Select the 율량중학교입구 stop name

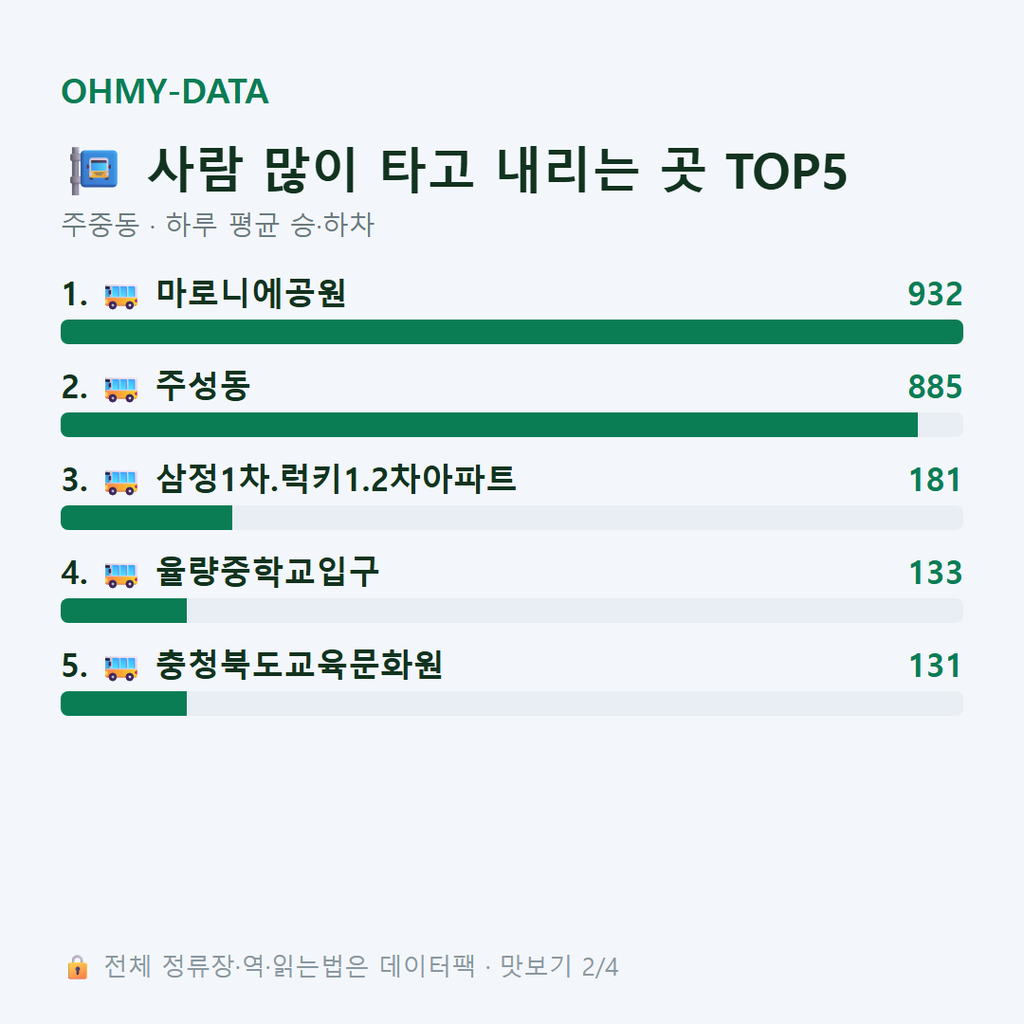pos(267,571)
